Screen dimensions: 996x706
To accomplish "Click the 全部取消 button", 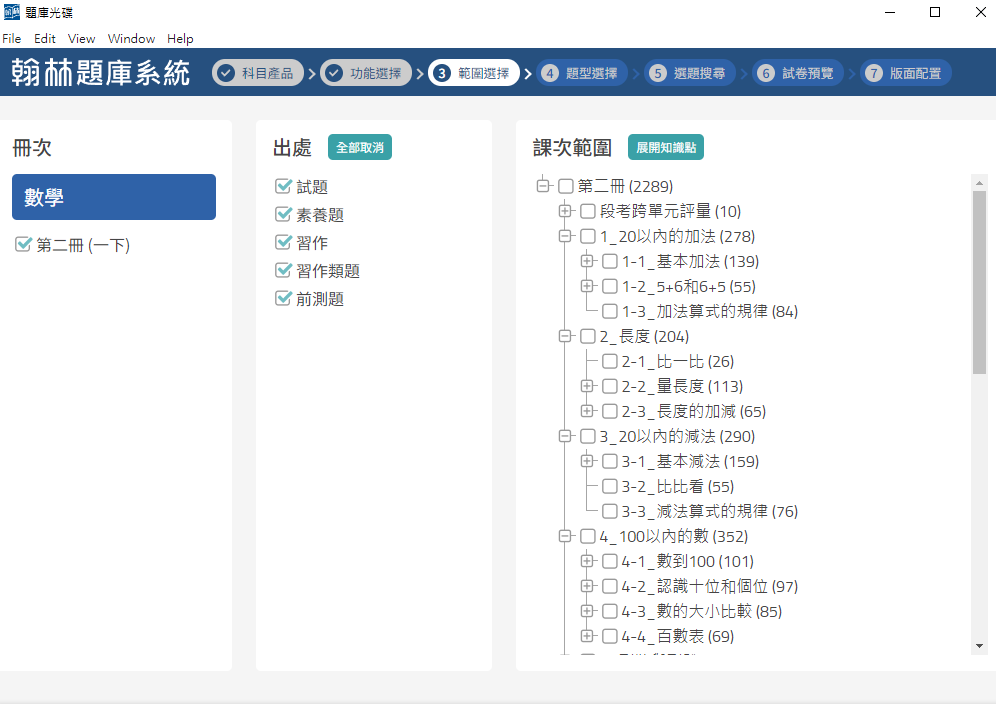I will click(360, 148).
